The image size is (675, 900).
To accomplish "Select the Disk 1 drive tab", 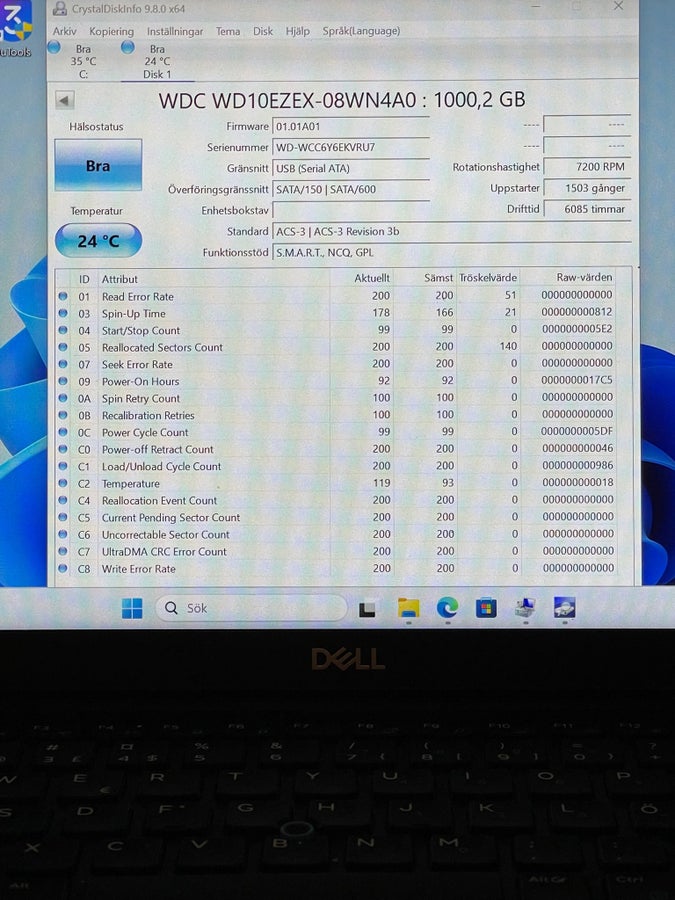I will coord(157,61).
